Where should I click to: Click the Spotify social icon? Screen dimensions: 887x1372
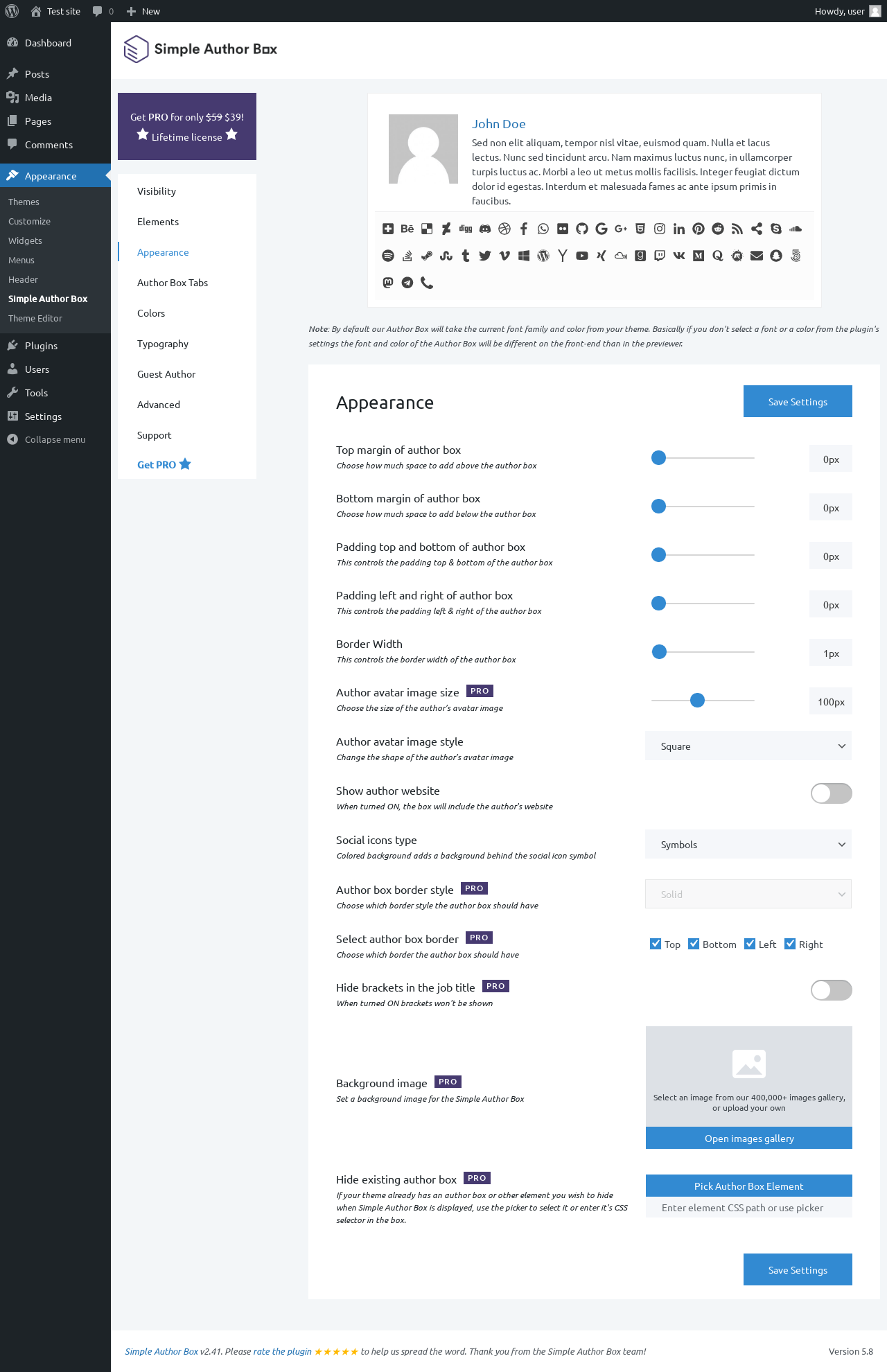tap(388, 256)
